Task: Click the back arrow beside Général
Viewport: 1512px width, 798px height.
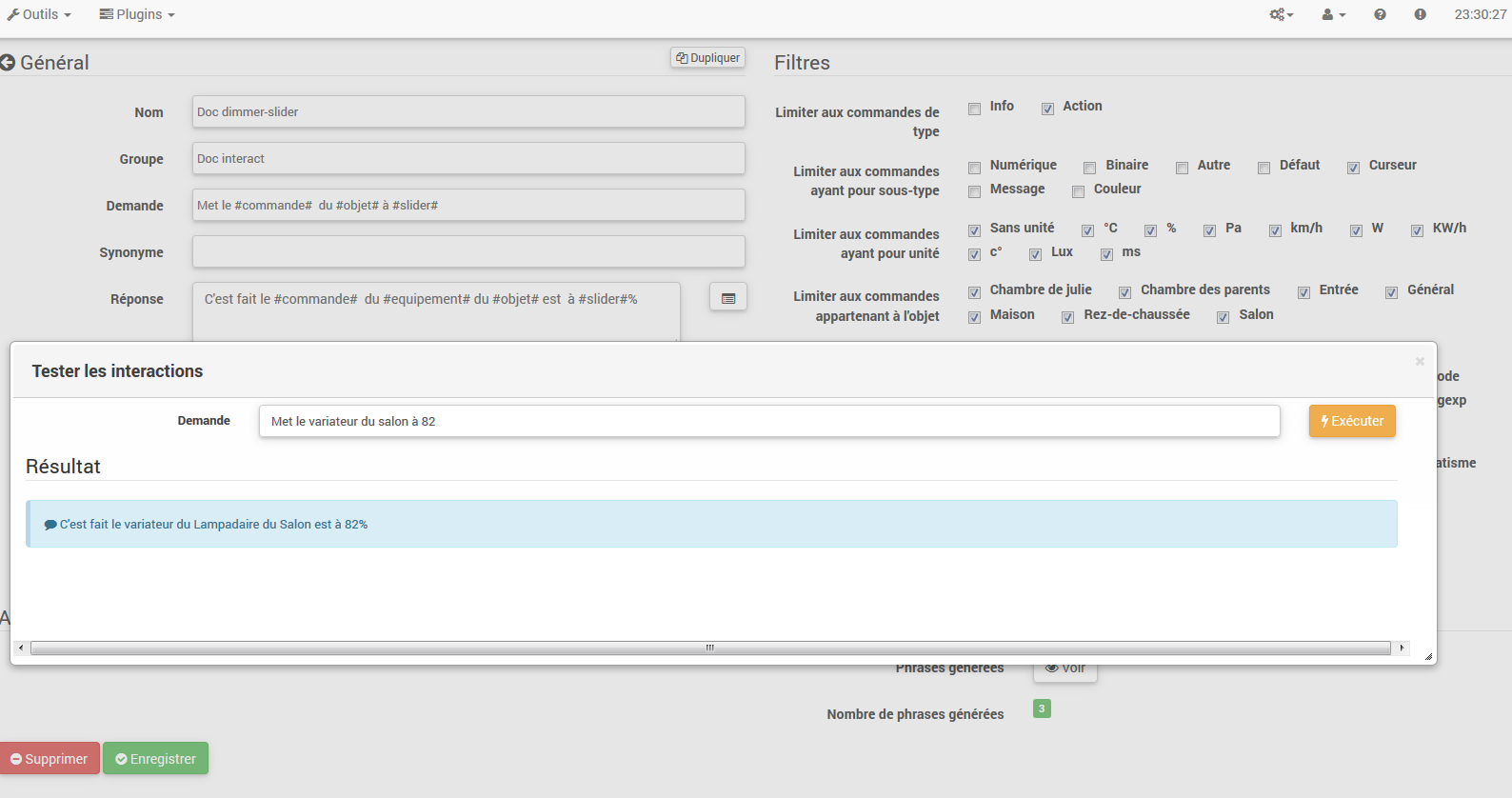Action: click(8, 63)
